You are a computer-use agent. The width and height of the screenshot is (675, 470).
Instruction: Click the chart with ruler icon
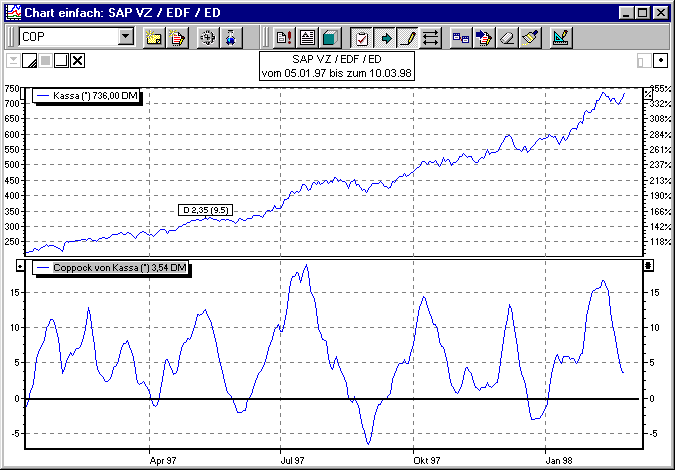(x=560, y=38)
